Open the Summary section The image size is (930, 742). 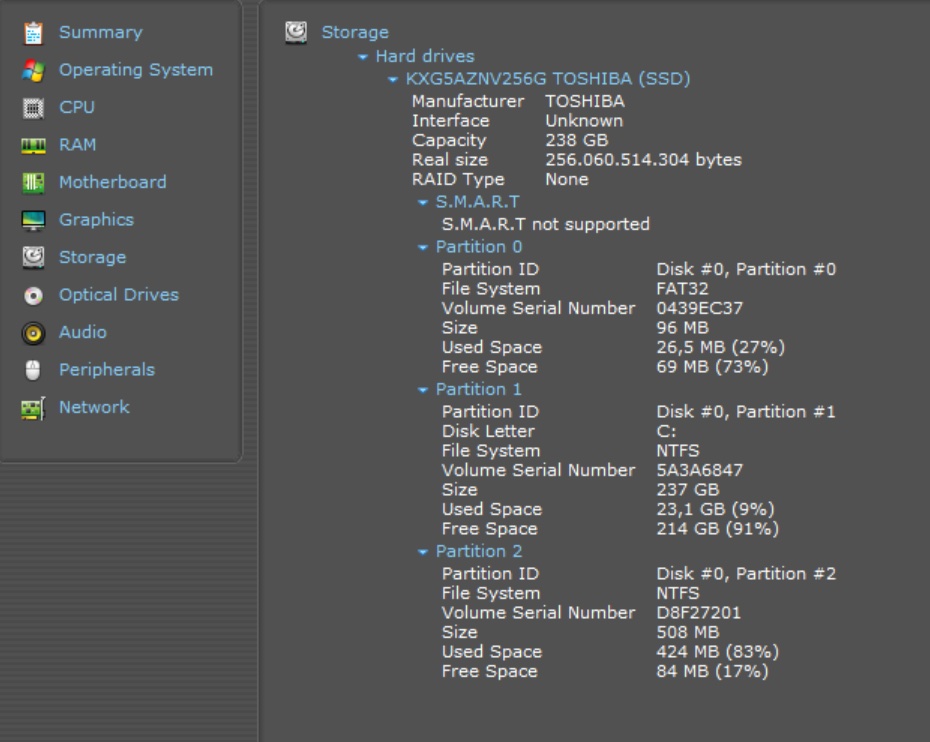point(100,32)
